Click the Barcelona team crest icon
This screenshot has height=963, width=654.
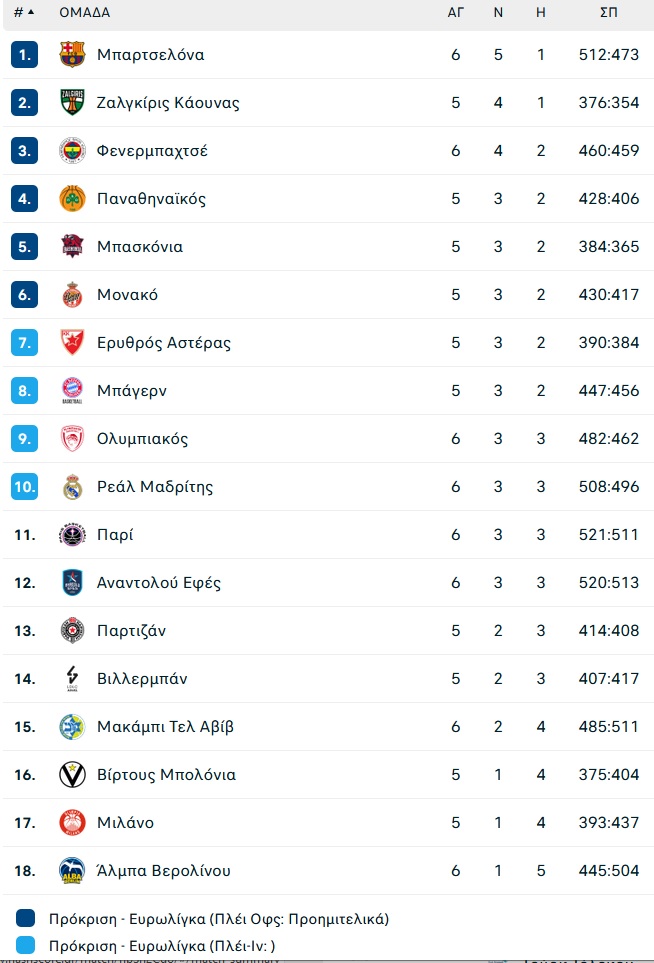[72, 55]
